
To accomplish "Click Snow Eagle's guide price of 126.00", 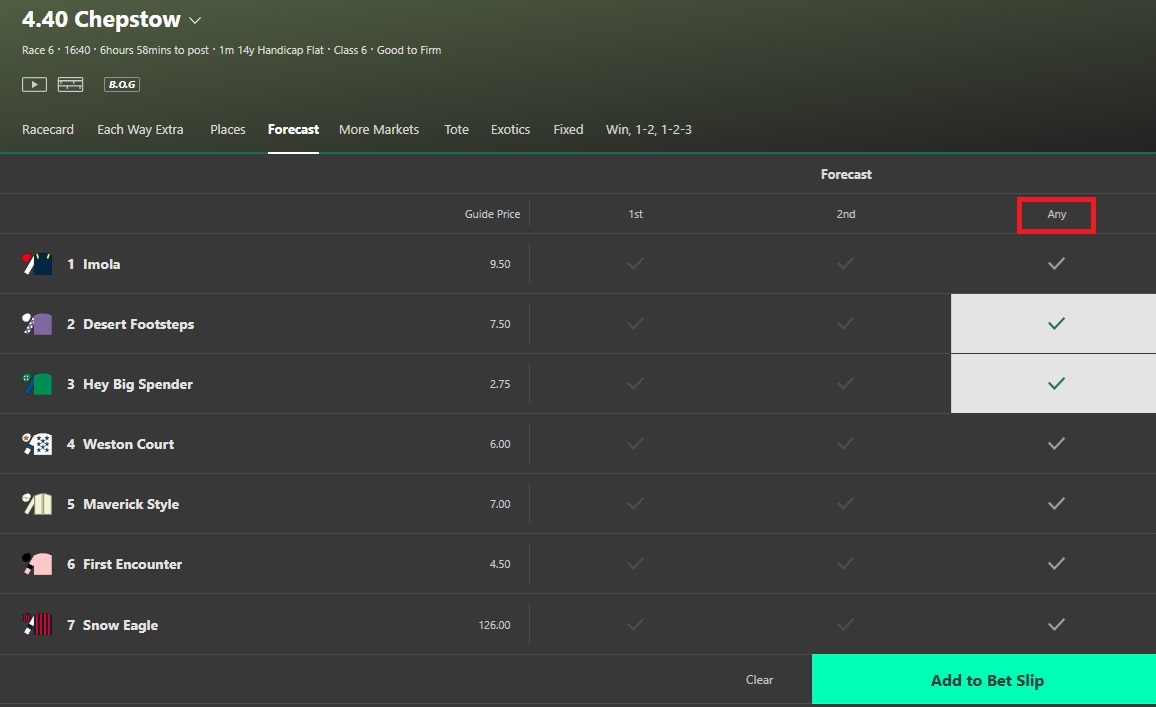I will [x=494, y=624].
